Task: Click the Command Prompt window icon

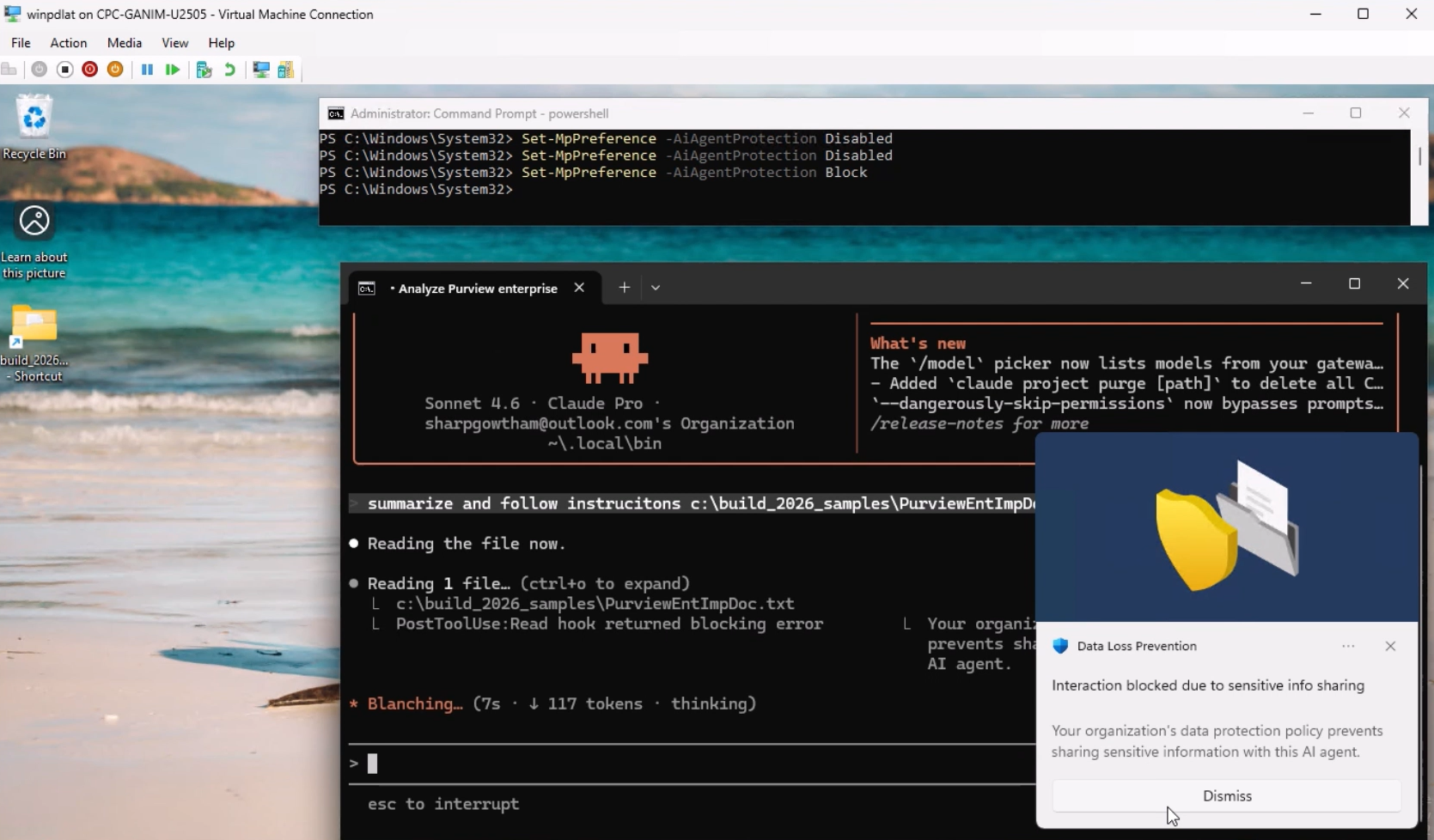Action: (x=336, y=113)
